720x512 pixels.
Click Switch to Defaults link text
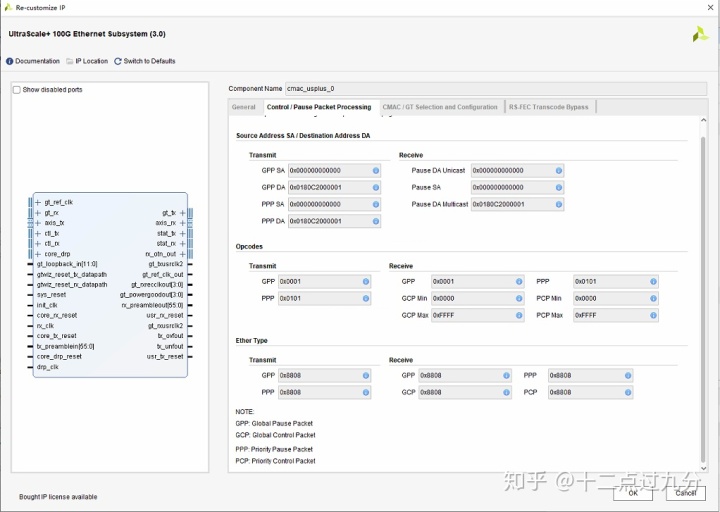(x=149, y=62)
